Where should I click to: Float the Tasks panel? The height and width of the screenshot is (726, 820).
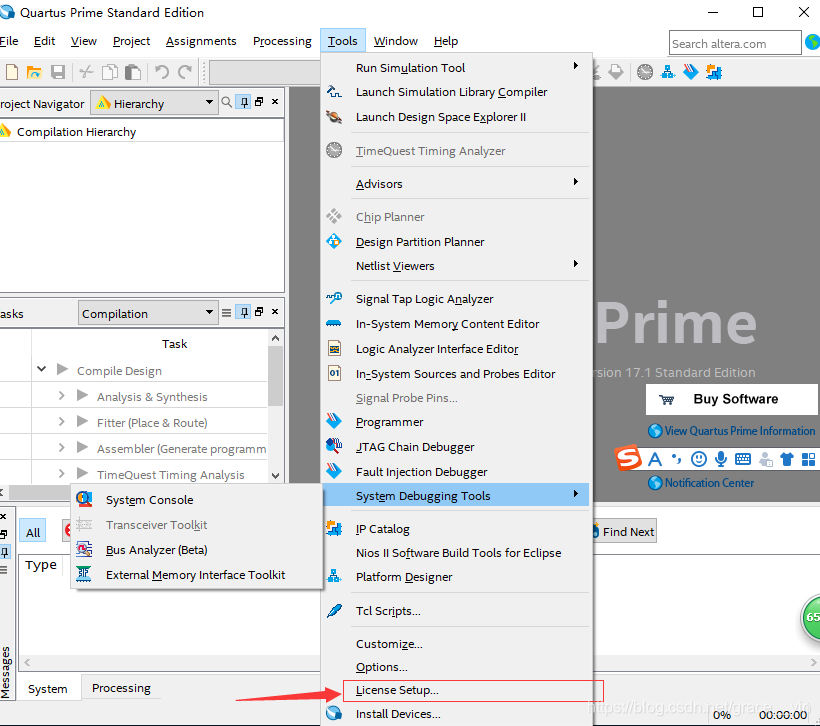click(259, 312)
